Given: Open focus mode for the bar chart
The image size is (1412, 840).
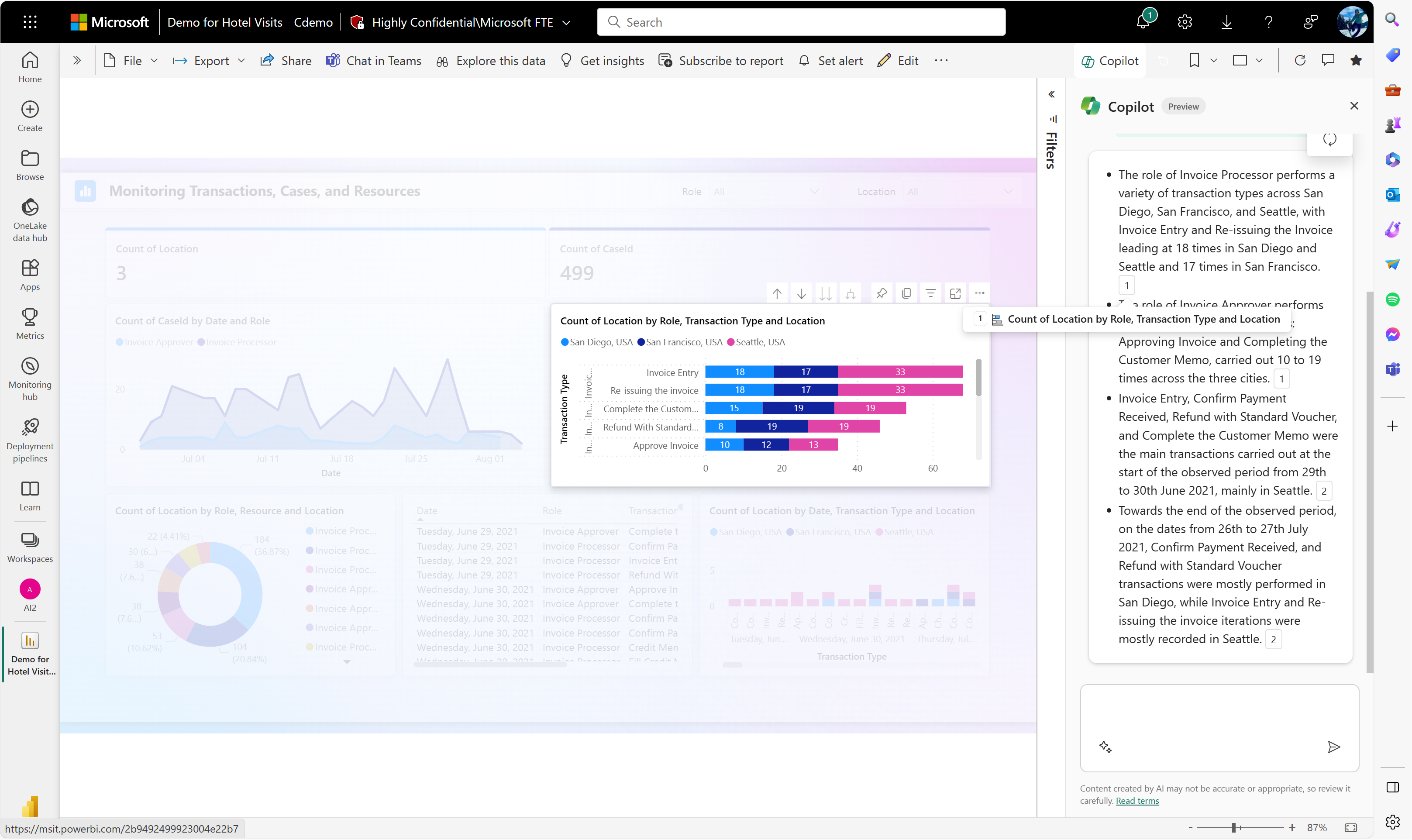Looking at the screenshot, I should (x=955, y=293).
